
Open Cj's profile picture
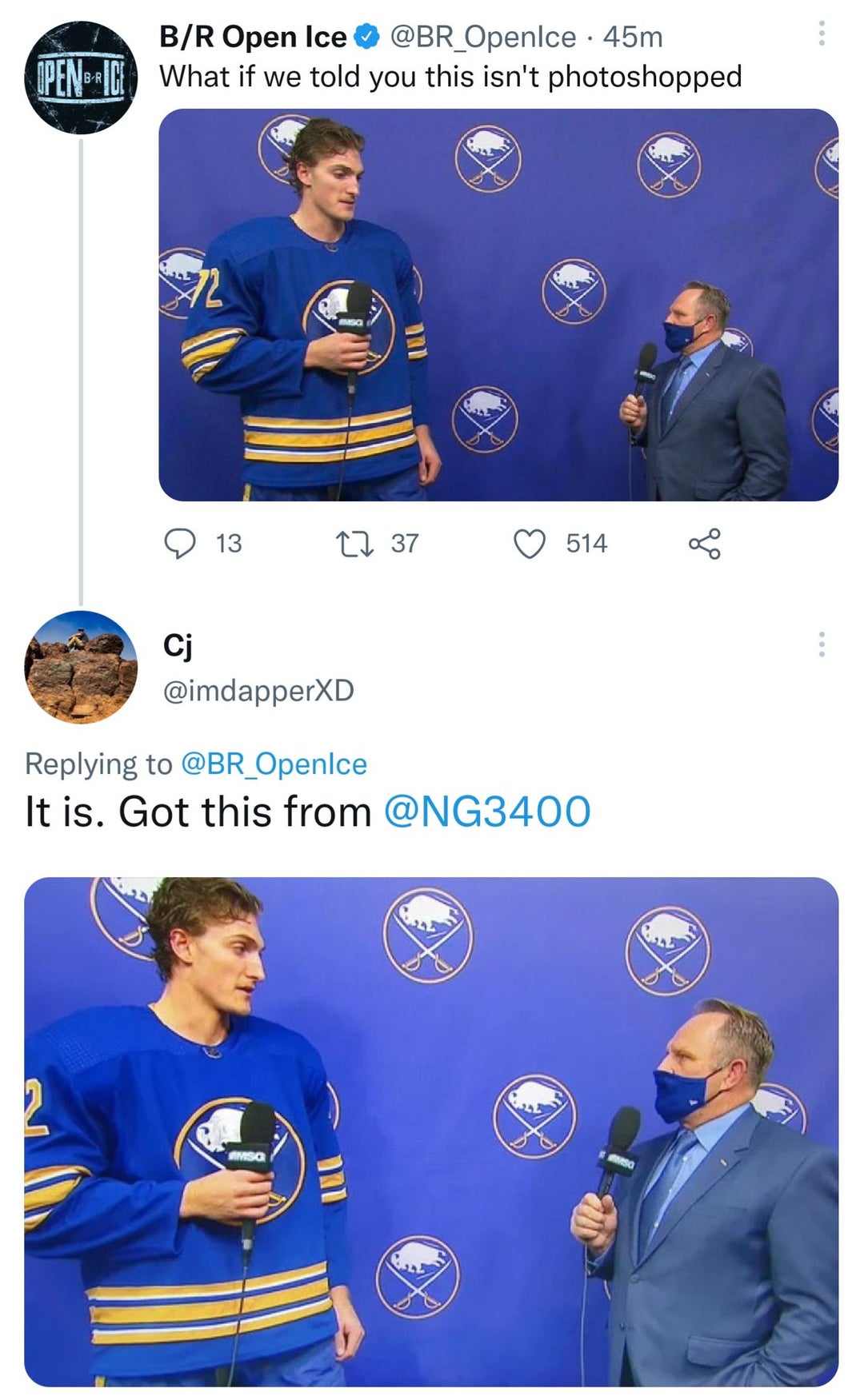(81, 667)
